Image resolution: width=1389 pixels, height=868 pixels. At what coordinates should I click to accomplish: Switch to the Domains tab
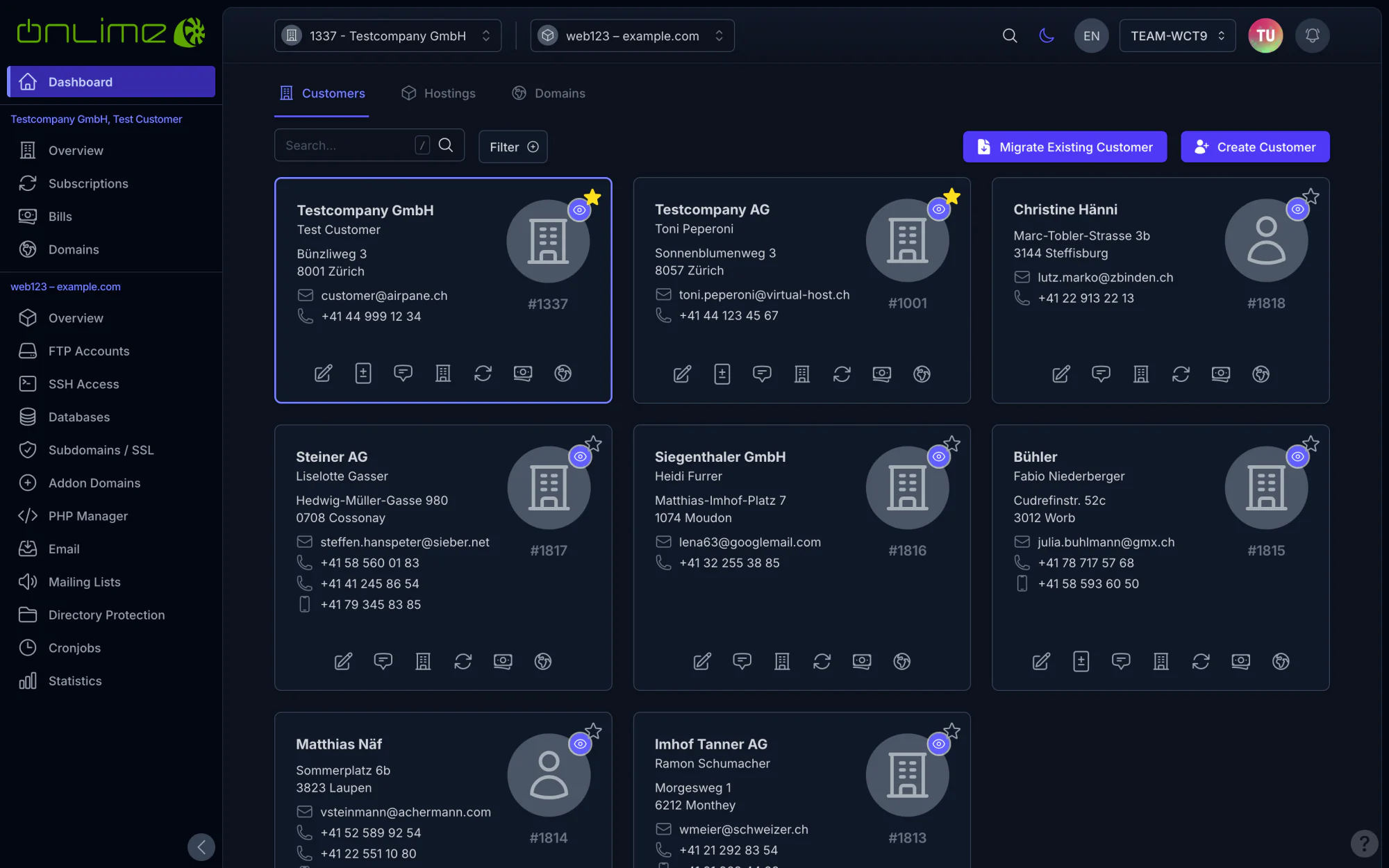tap(549, 93)
